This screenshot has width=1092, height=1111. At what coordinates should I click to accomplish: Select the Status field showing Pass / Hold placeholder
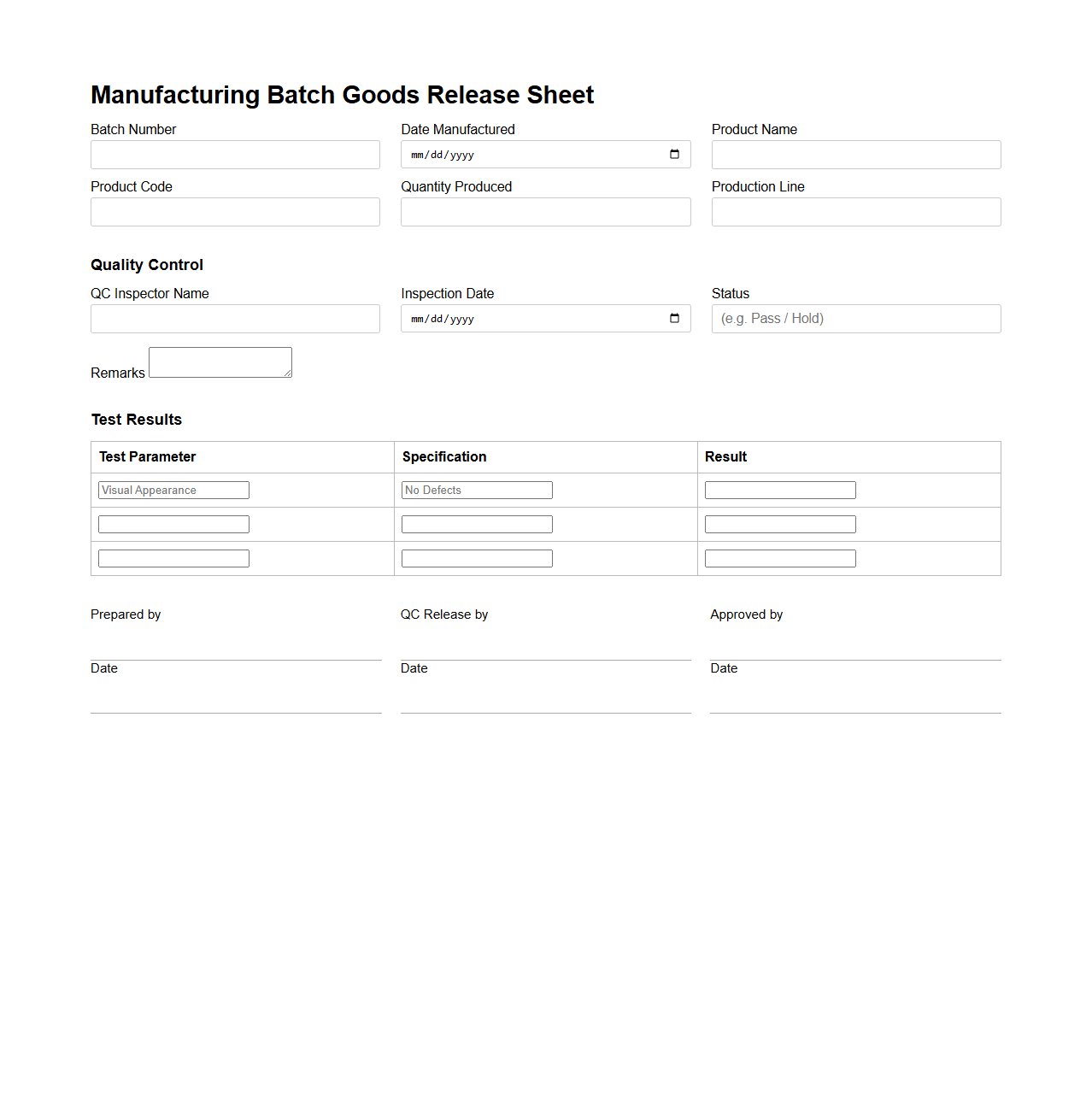tap(855, 318)
